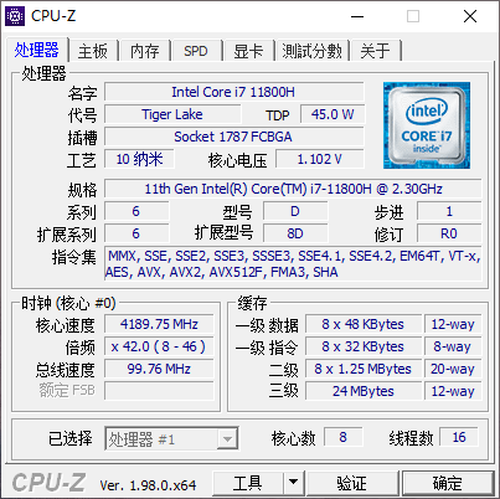The height and width of the screenshot is (499, 500).
Task: Open the 測試分數 benchmark tab
Action: (312, 51)
